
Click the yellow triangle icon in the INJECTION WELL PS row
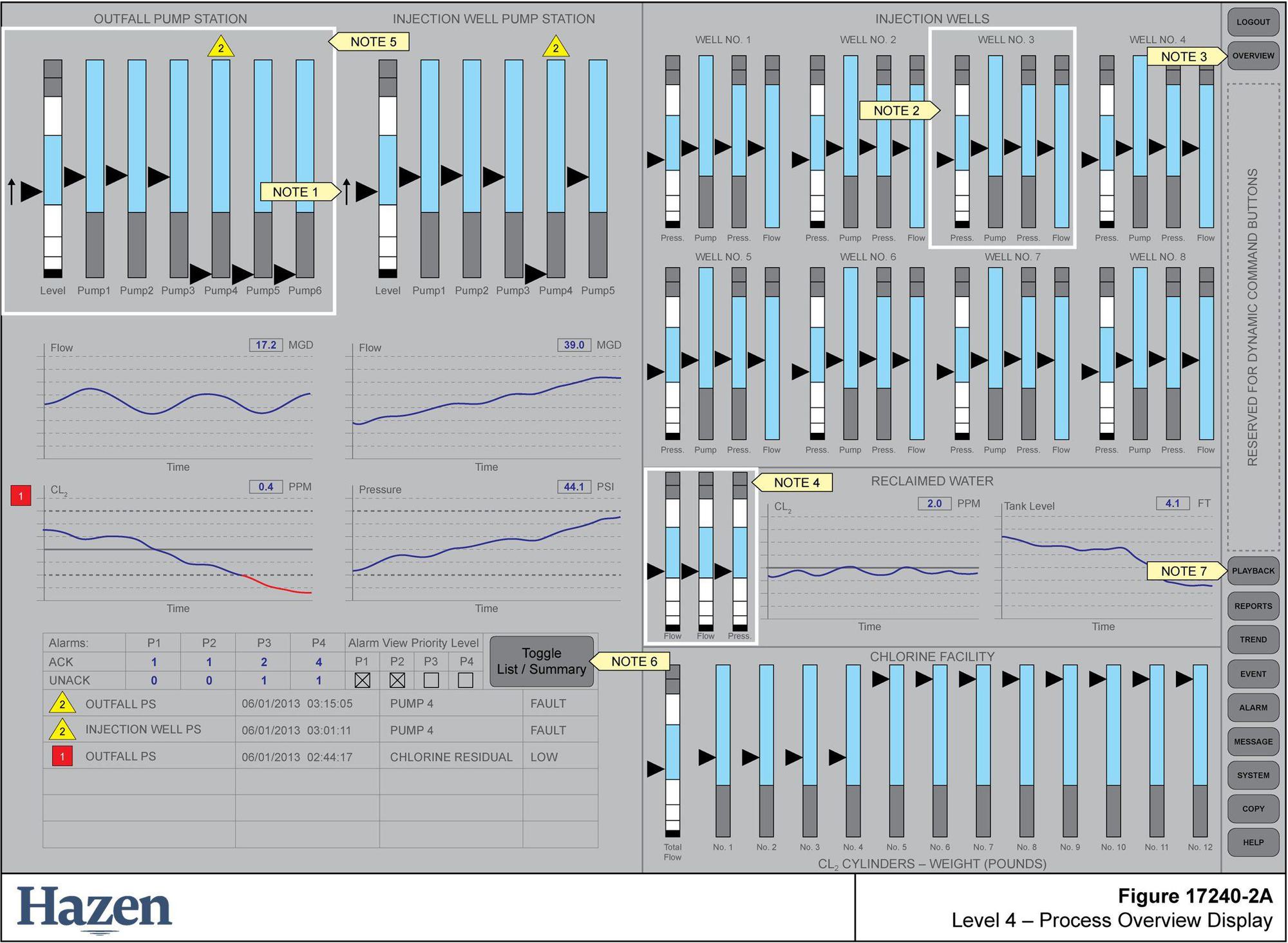click(x=62, y=730)
